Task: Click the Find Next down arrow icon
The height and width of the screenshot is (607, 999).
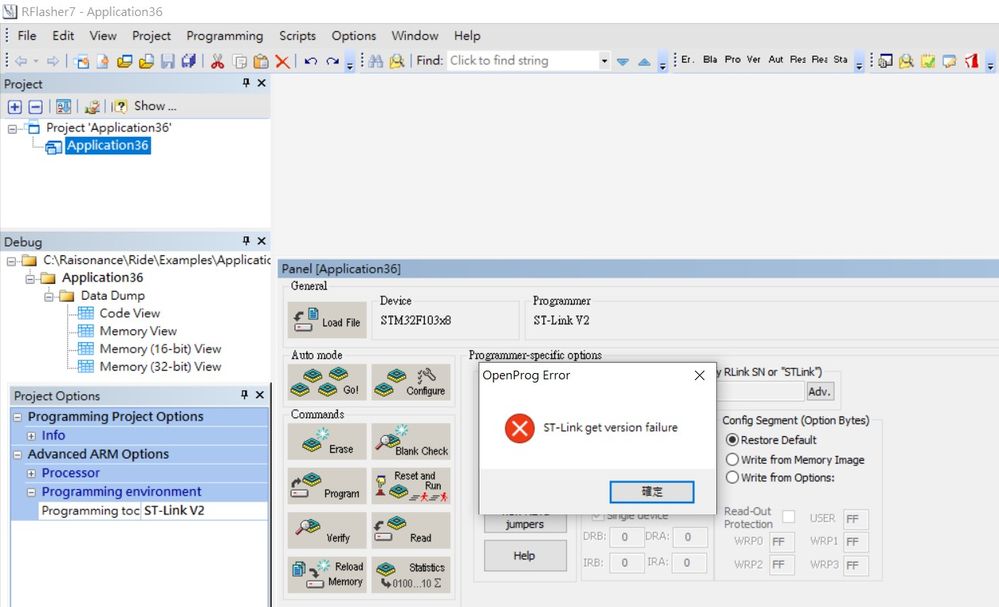Action: 623,61
